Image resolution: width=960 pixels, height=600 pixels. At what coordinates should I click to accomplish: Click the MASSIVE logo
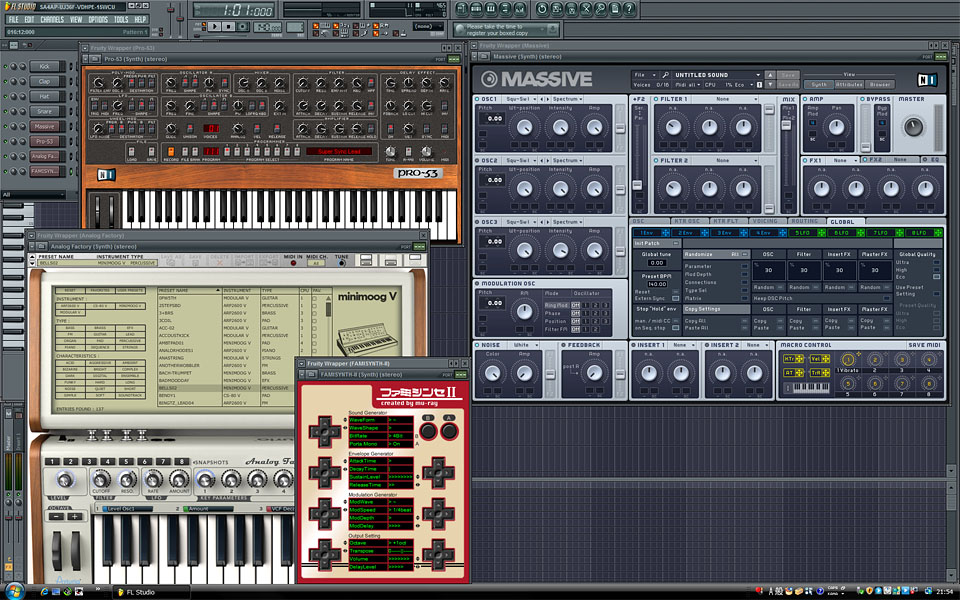pos(536,79)
